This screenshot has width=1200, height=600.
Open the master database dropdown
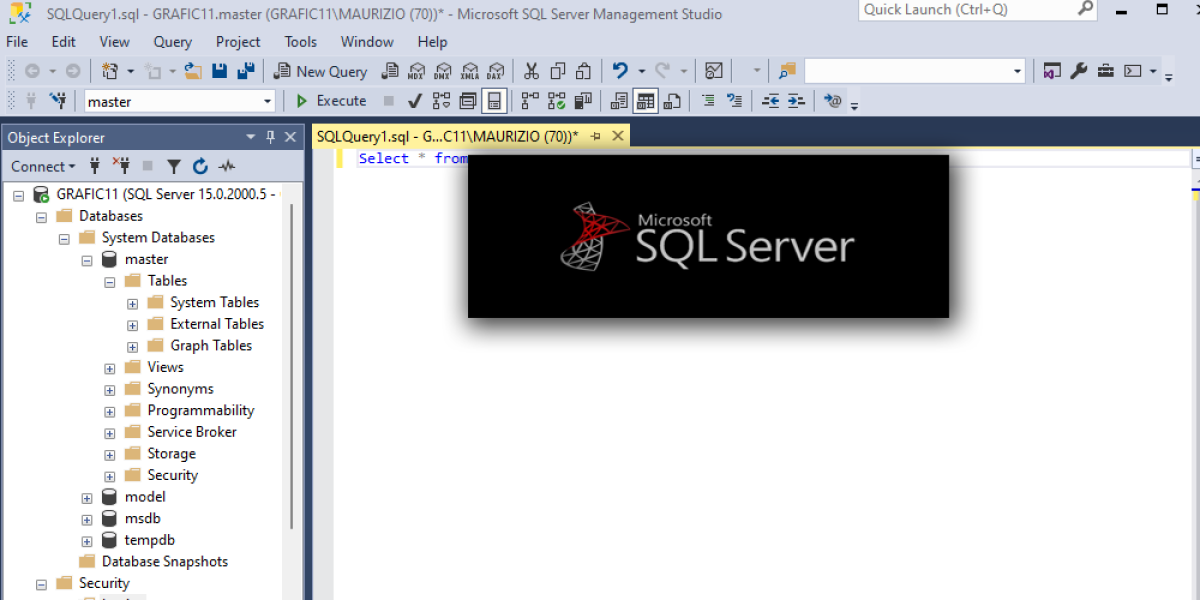coord(267,101)
